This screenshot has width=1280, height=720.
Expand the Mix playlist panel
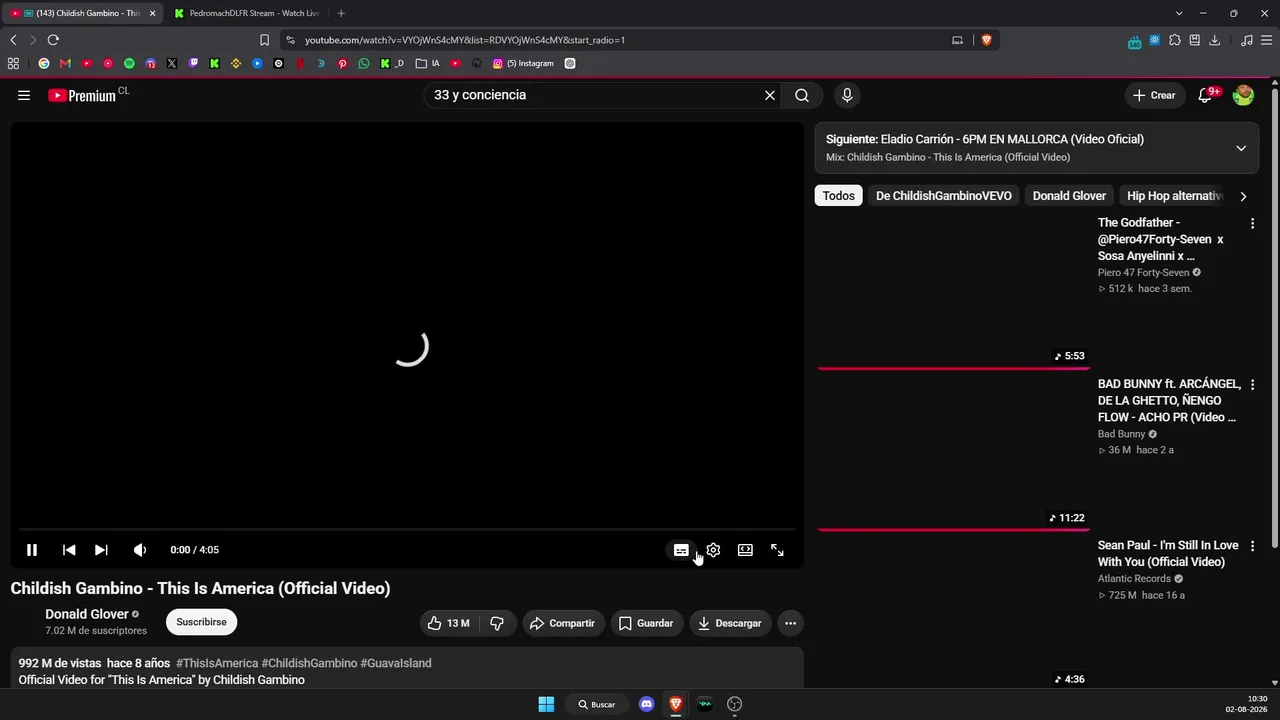[x=1241, y=148]
